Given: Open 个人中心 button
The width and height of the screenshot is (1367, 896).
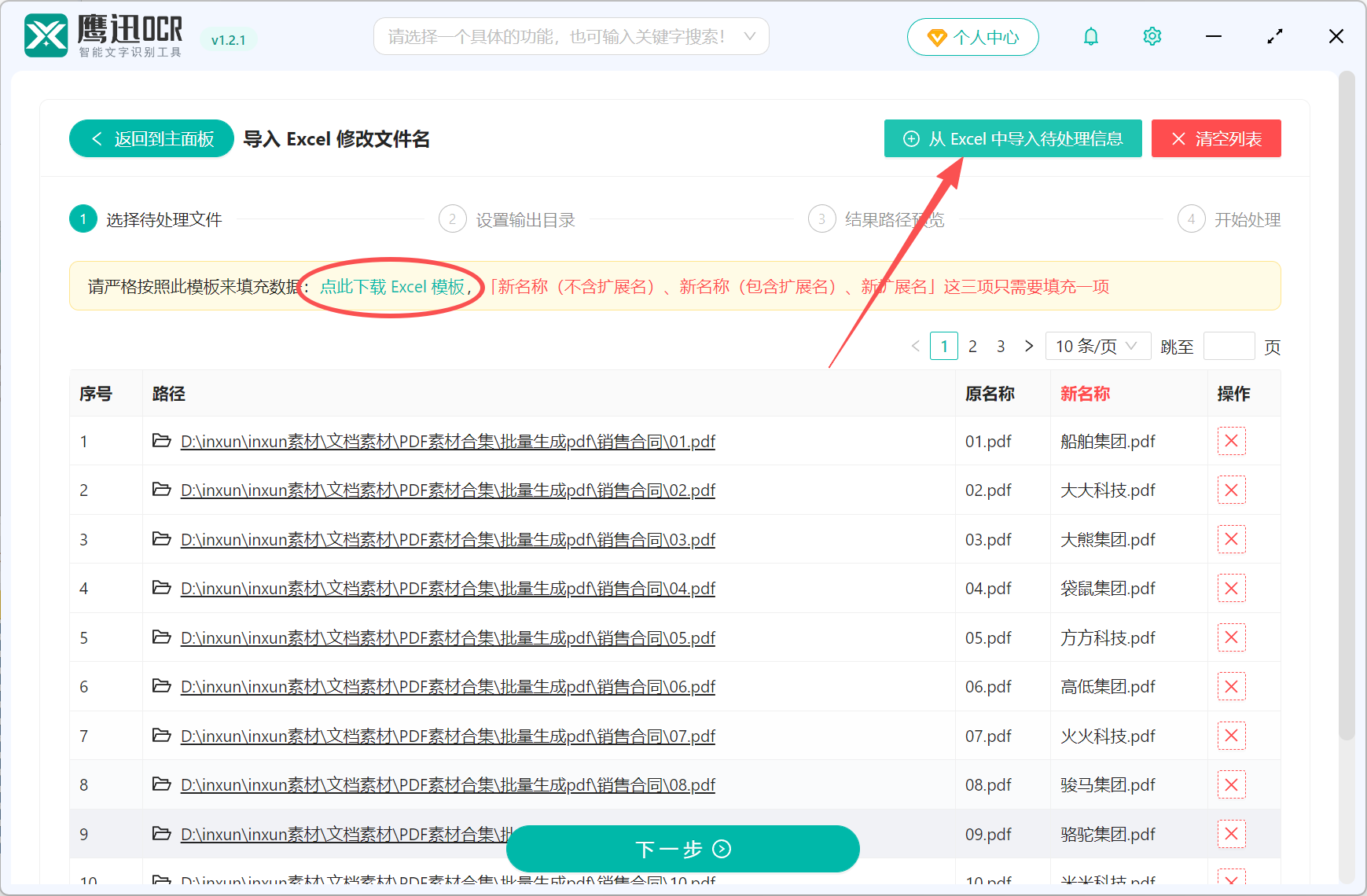Looking at the screenshot, I should [973, 37].
